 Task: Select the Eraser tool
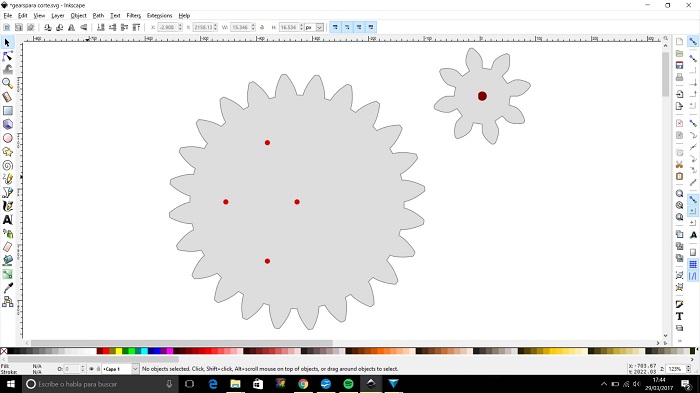coord(7,247)
